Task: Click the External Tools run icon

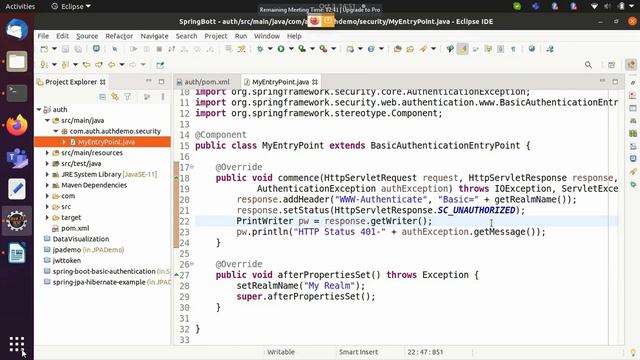Action: click(323, 49)
